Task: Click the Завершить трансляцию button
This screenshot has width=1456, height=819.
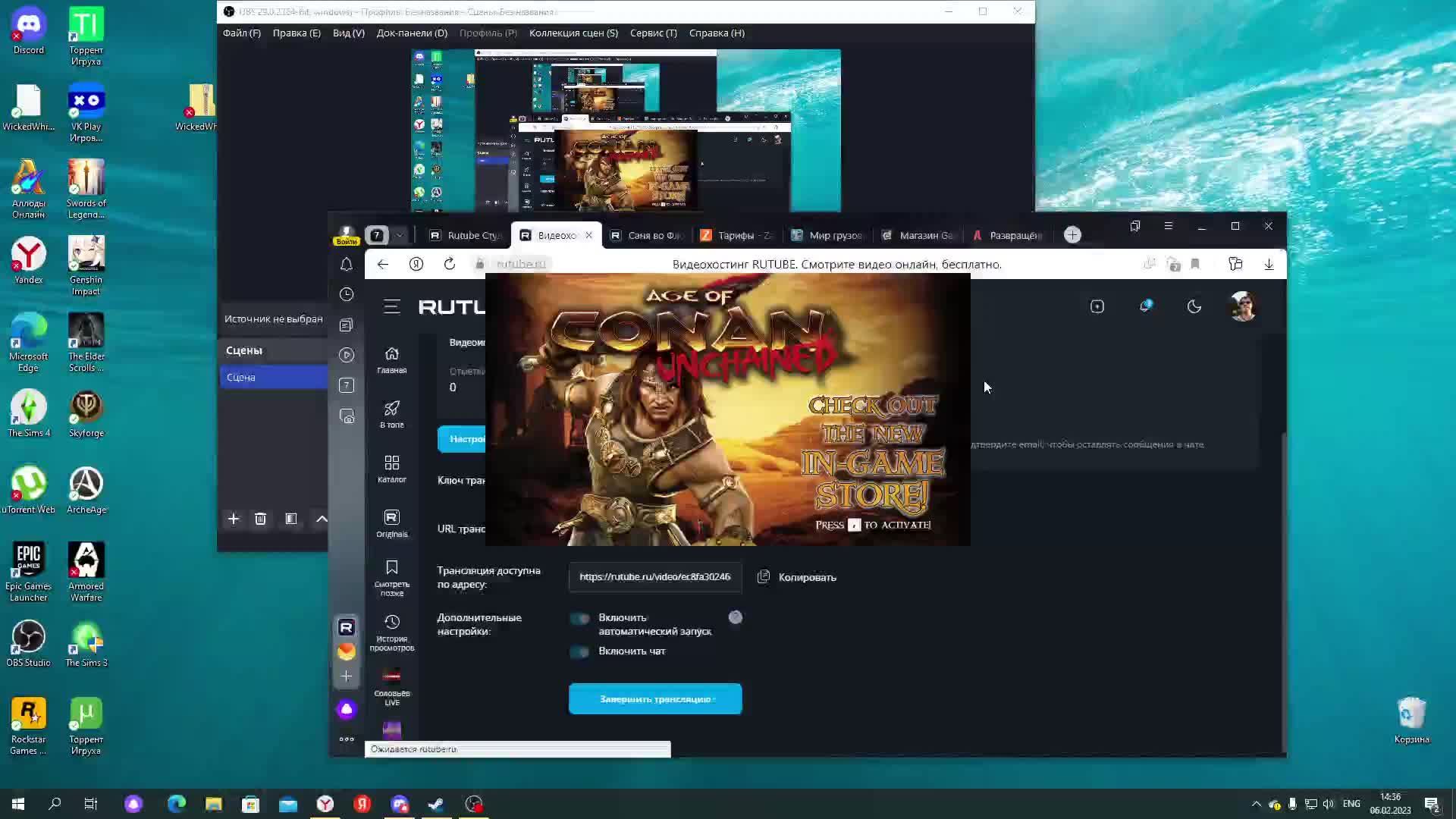Action: (655, 698)
